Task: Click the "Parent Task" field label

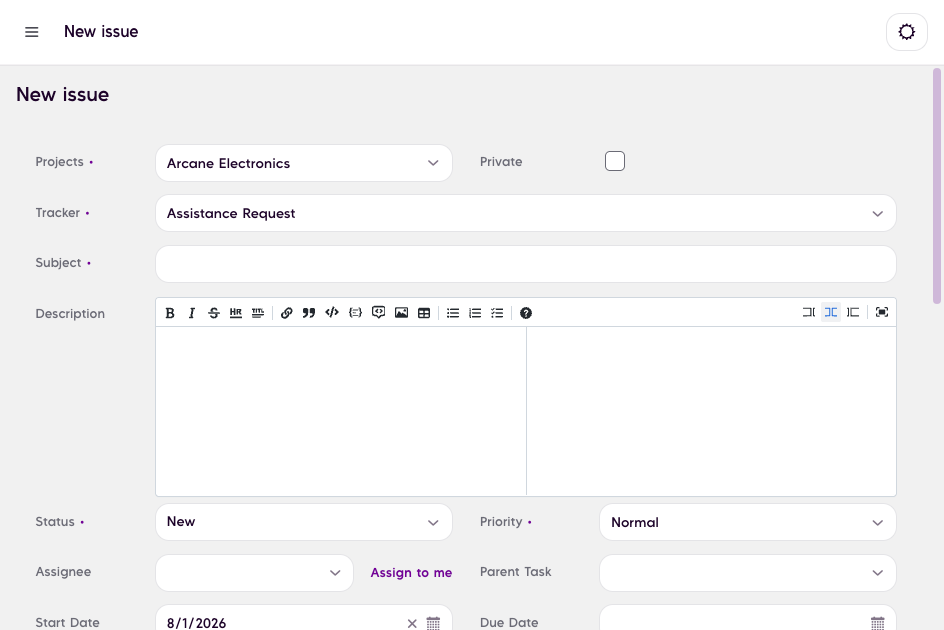Action: pos(515,572)
